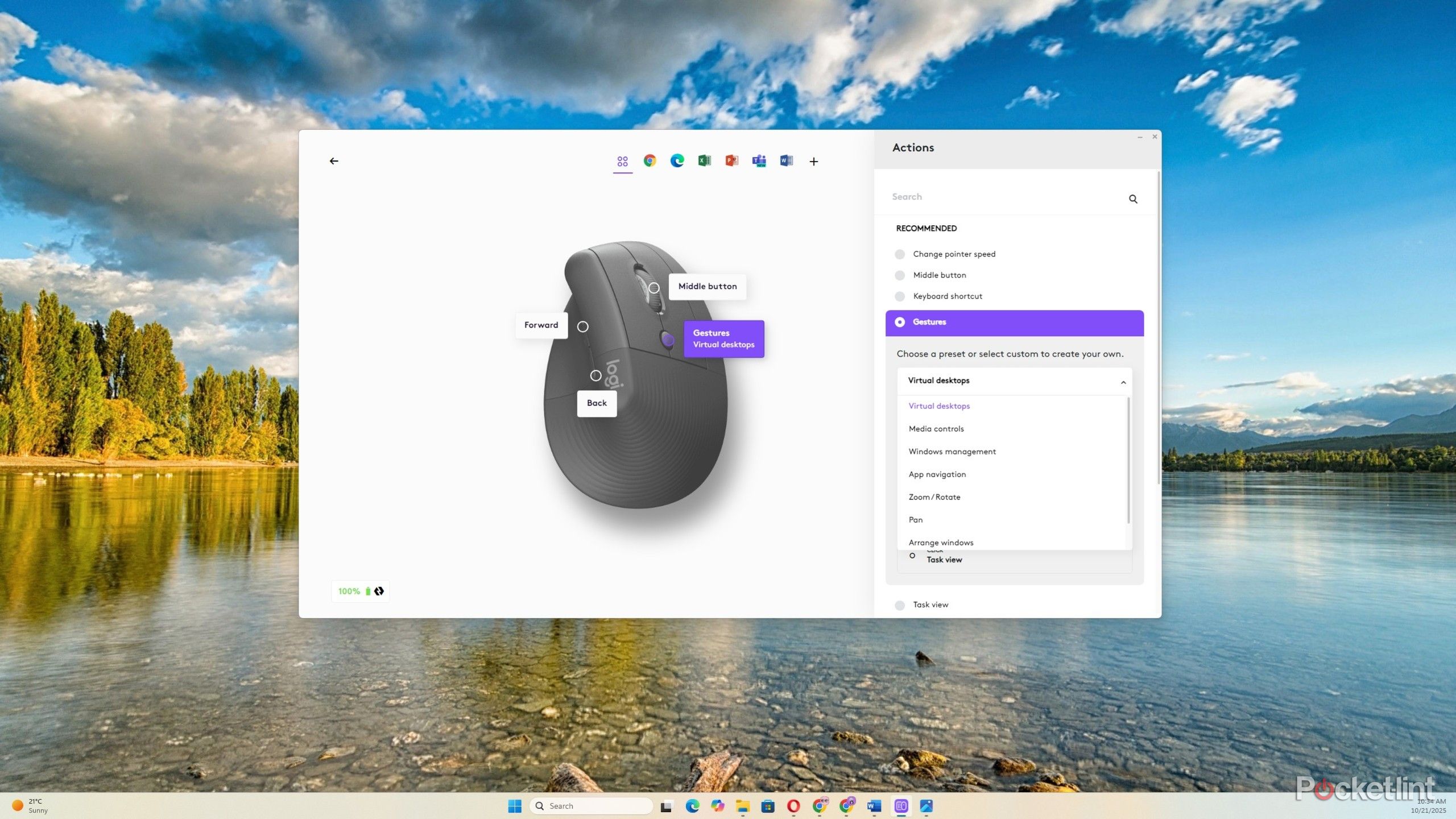
Task: Open Photos app from the taskbar
Action: click(926, 805)
